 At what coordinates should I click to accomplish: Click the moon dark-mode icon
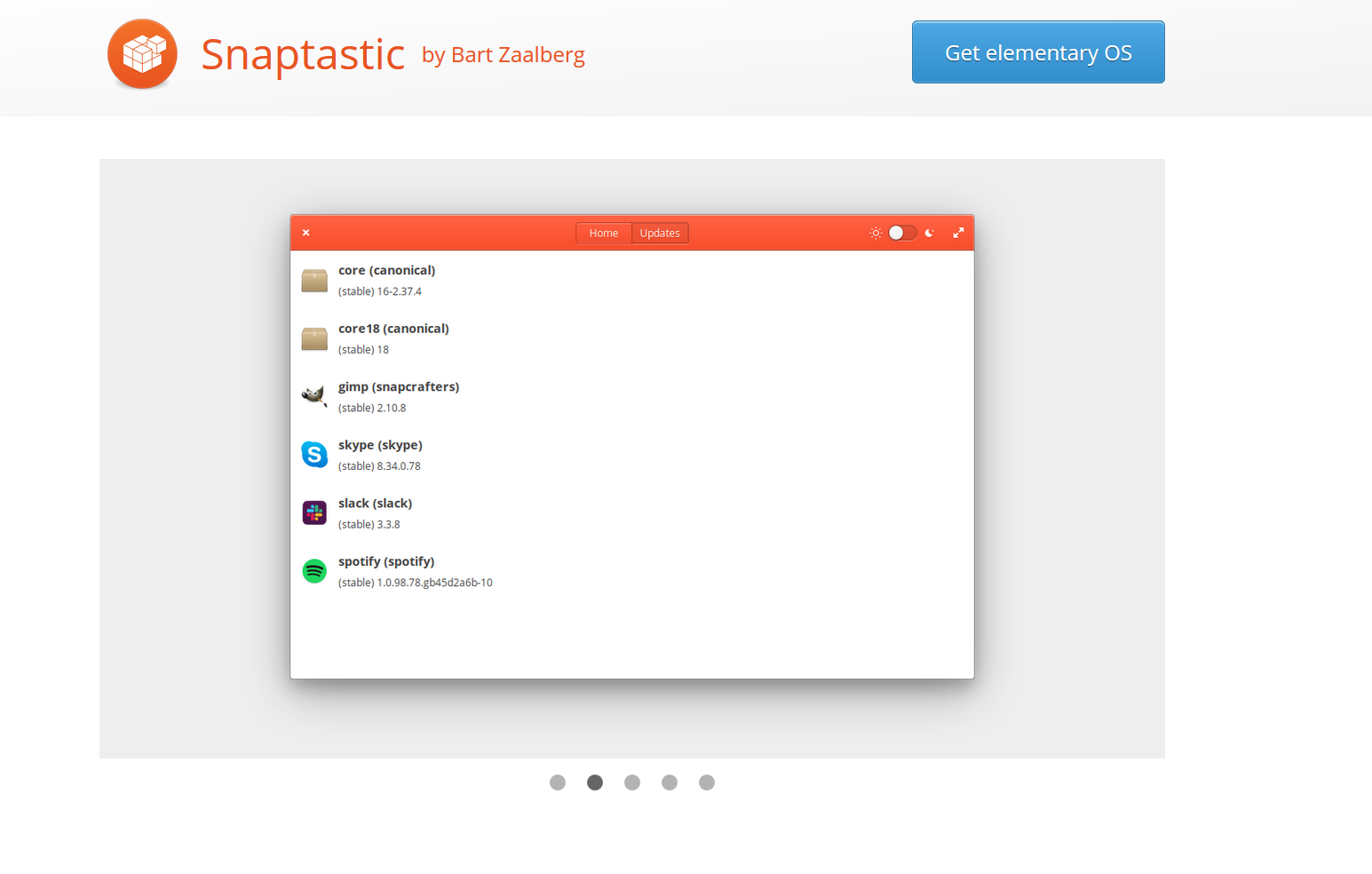coord(930,233)
